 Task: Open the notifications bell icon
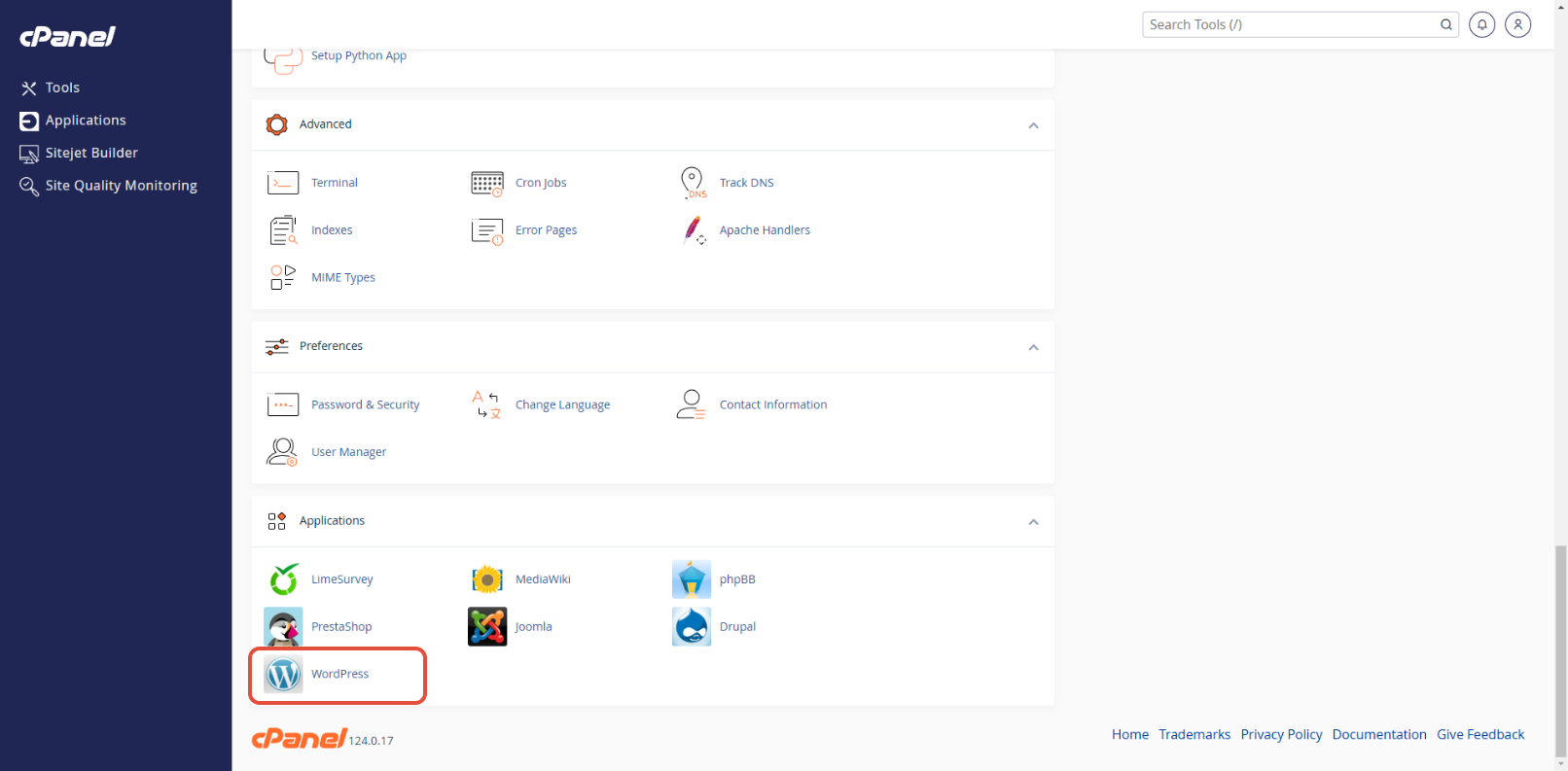tap(1481, 24)
